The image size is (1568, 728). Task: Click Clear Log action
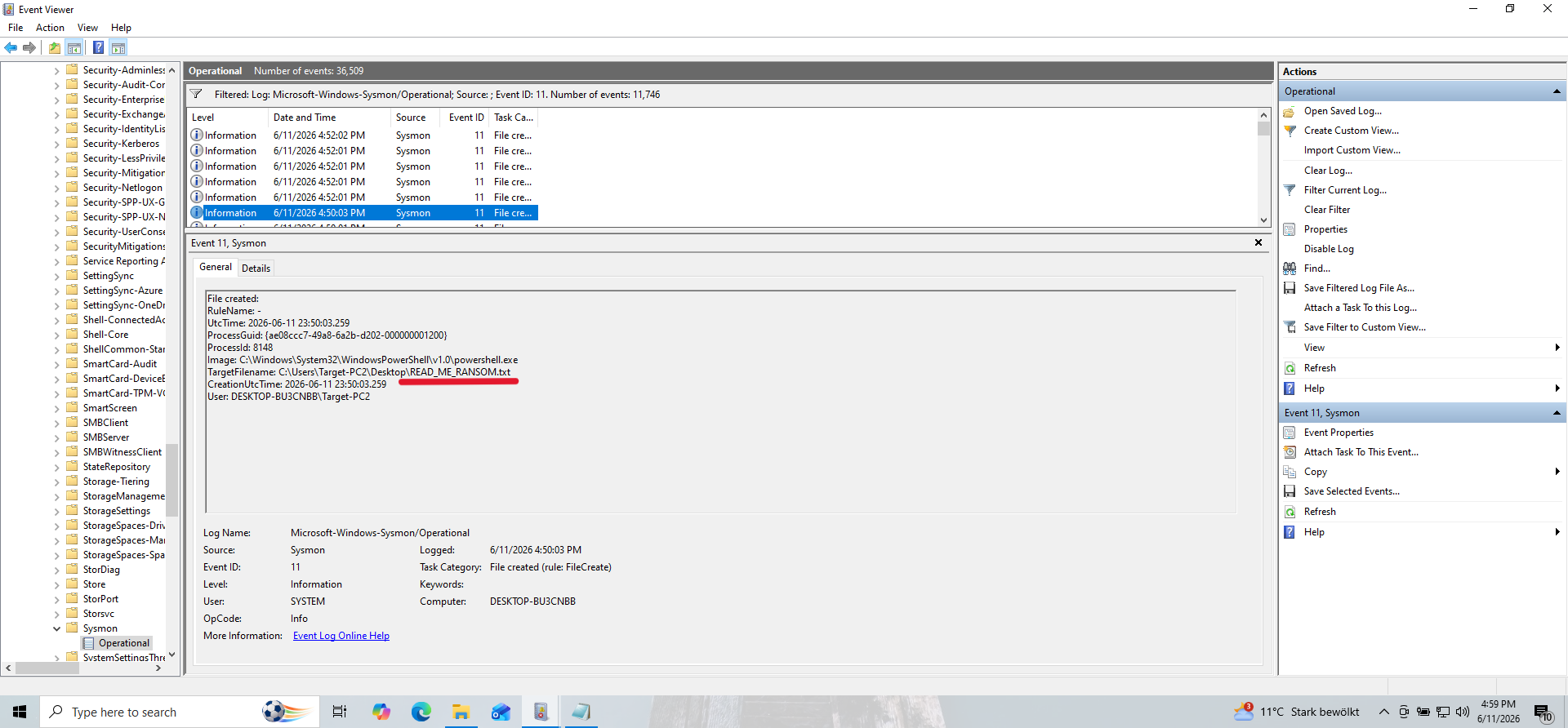[1328, 171]
